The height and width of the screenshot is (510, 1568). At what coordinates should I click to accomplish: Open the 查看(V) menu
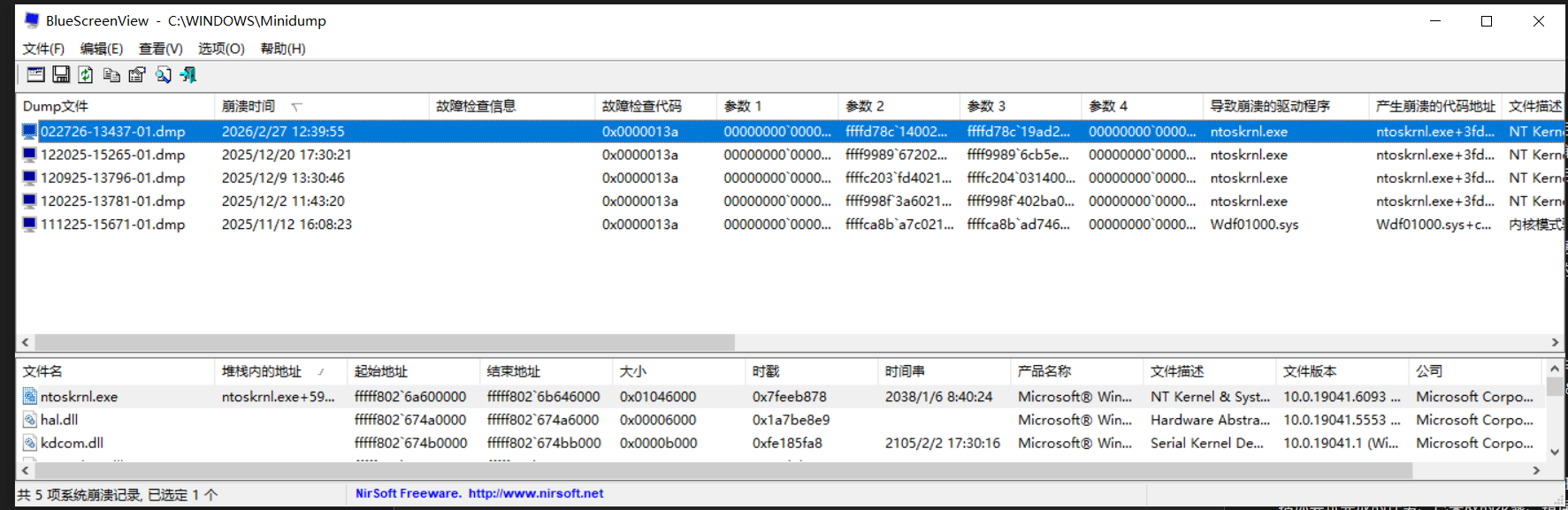point(161,49)
